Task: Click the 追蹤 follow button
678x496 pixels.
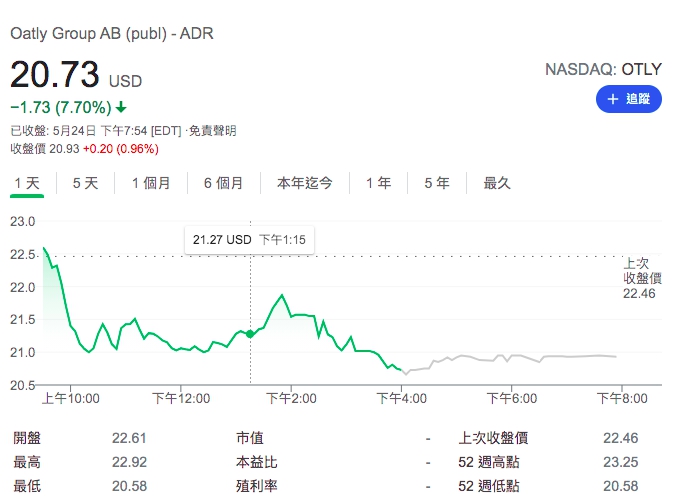Action: point(628,99)
